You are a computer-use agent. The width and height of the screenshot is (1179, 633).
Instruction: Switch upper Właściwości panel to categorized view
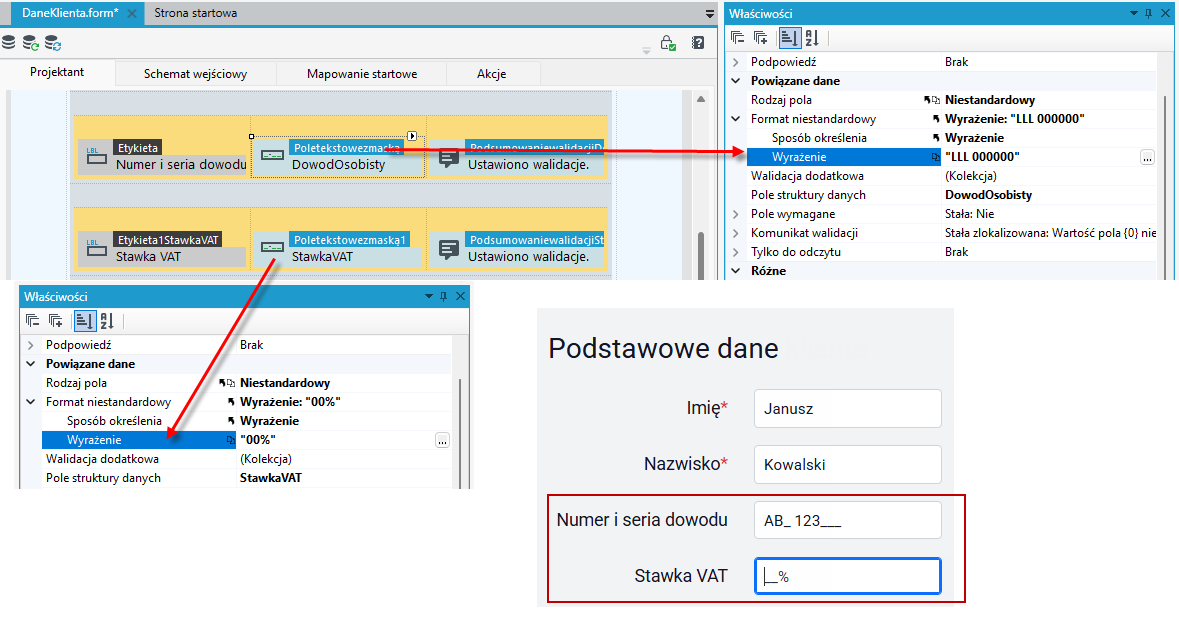coord(789,38)
